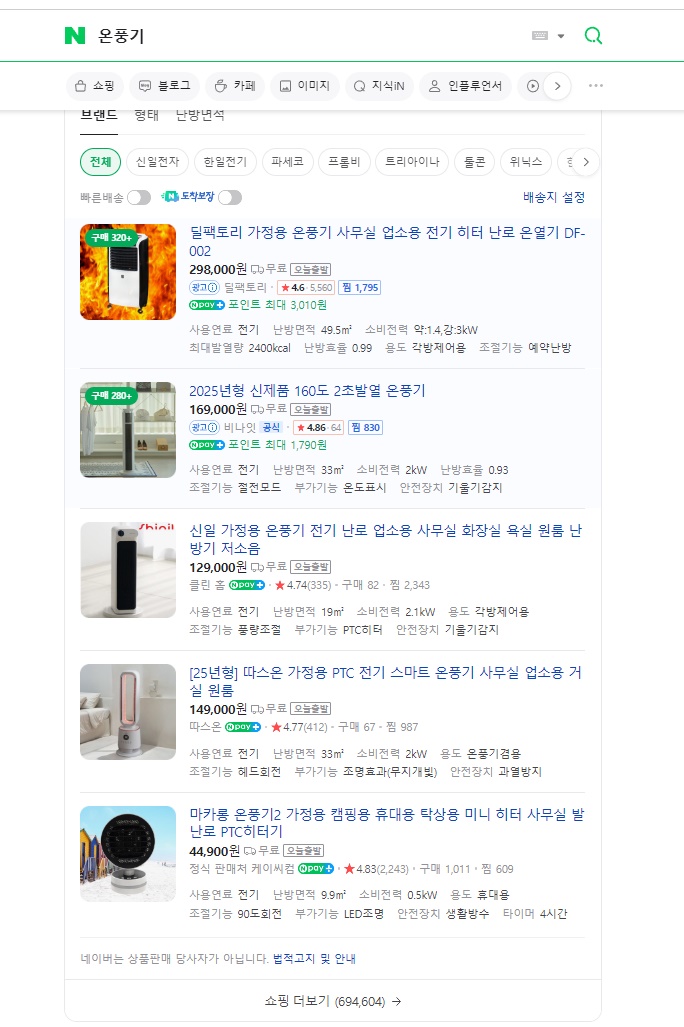Open the on-screen keyboard icon
The image size is (684, 1027).
coord(540,35)
